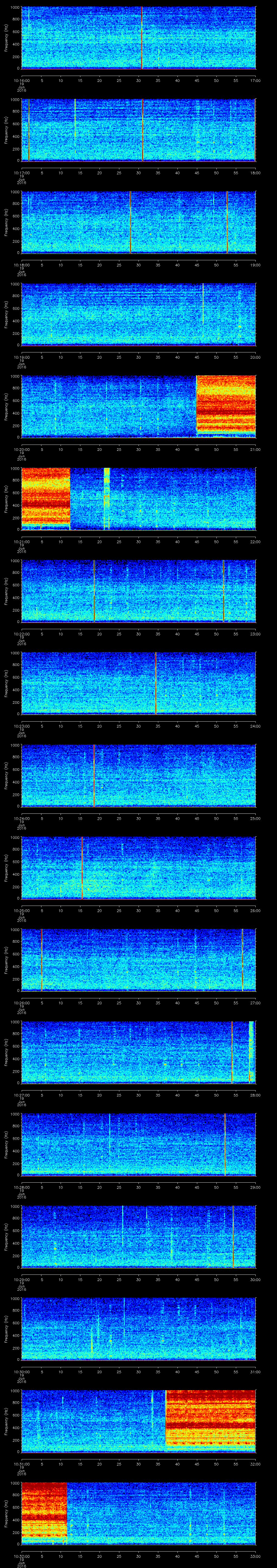Click the "10:21:00" start time label

click(21, 542)
